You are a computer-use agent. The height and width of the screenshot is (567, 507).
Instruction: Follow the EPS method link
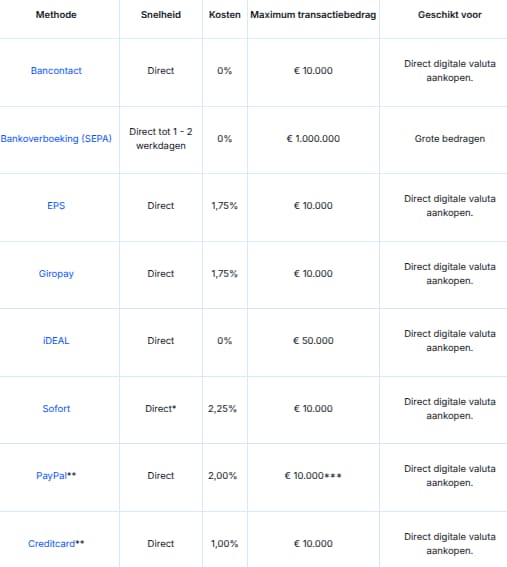pyautogui.click(x=56, y=206)
